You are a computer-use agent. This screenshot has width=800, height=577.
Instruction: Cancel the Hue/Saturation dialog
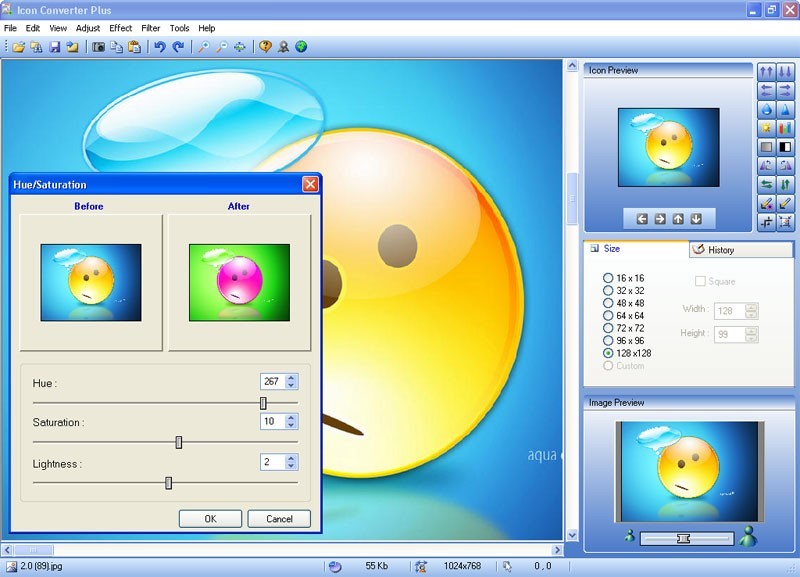[x=279, y=518]
